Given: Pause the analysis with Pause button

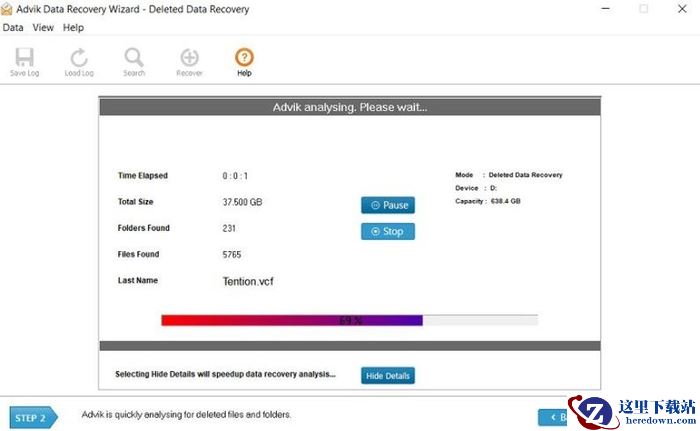Looking at the screenshot, I should point(388,205).
